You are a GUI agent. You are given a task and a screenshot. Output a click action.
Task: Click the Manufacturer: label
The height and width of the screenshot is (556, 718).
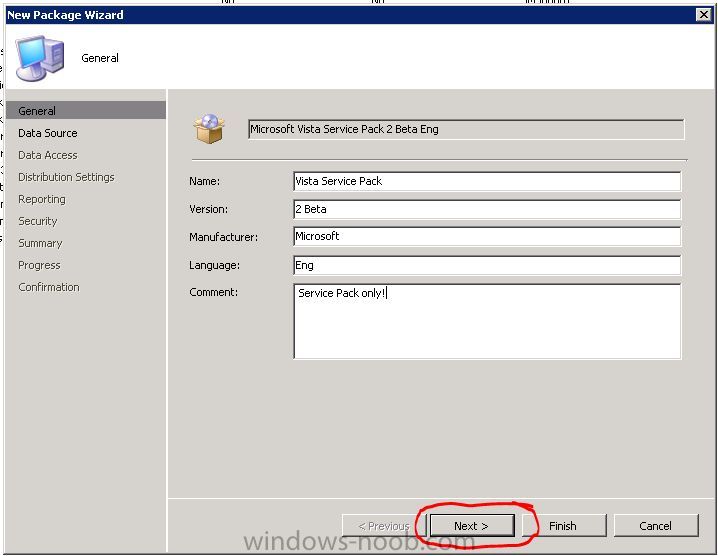tap(223, 237)
